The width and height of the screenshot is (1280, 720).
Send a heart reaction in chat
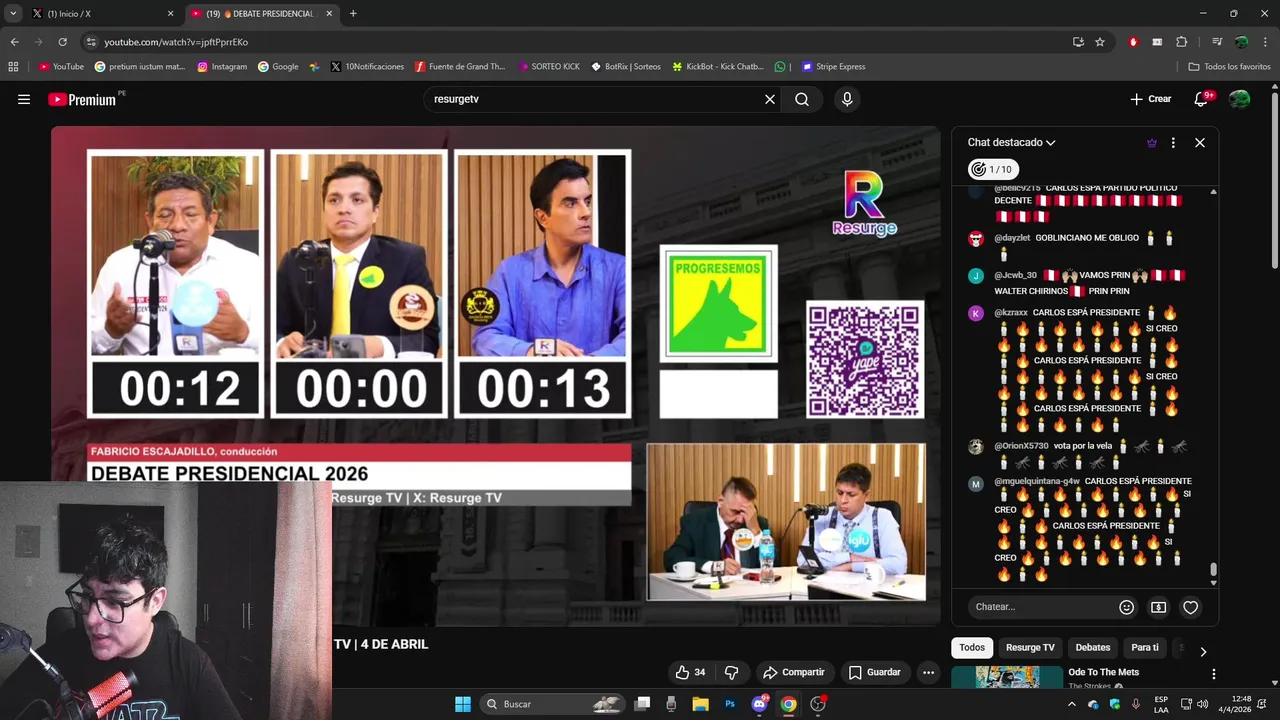(1190, 607)
